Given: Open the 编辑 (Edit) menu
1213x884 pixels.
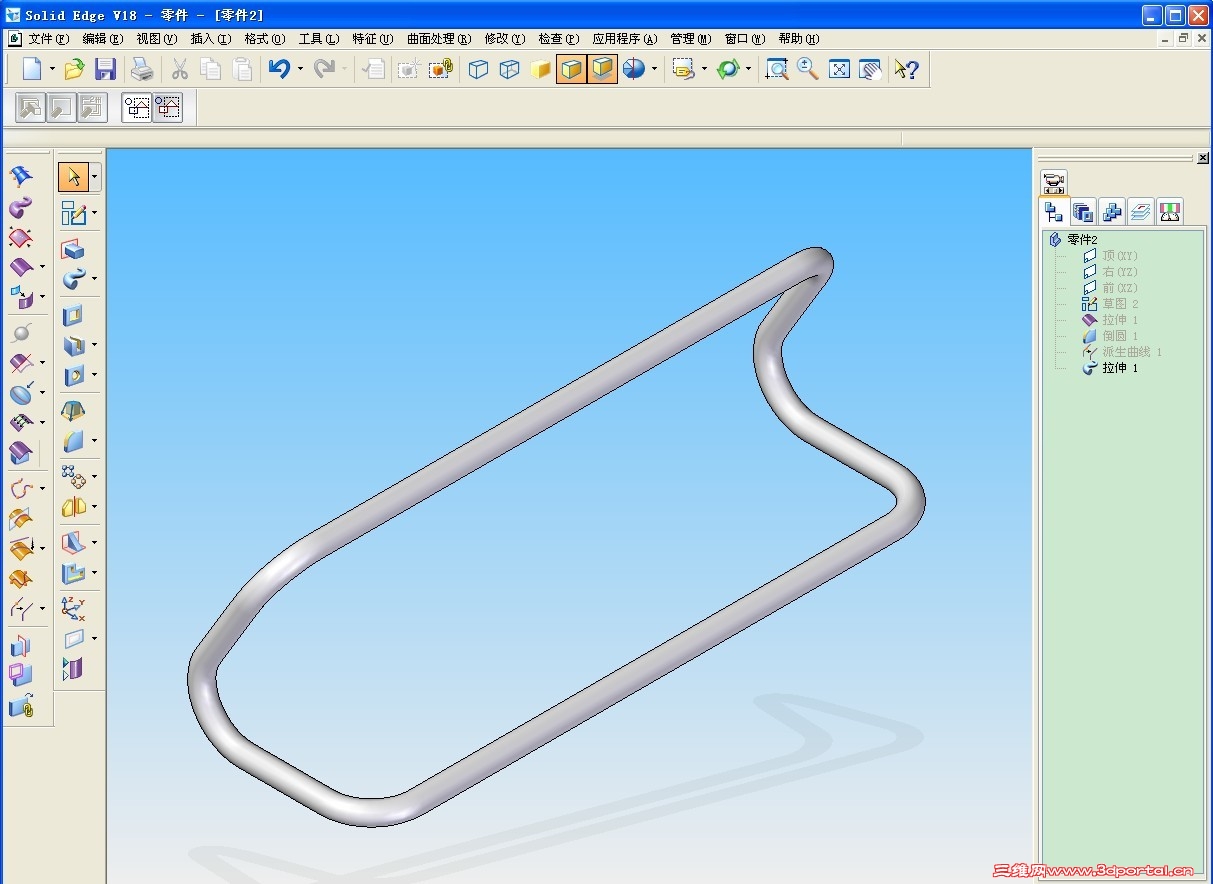Looking at the screenshot, I should pos(102,39).
